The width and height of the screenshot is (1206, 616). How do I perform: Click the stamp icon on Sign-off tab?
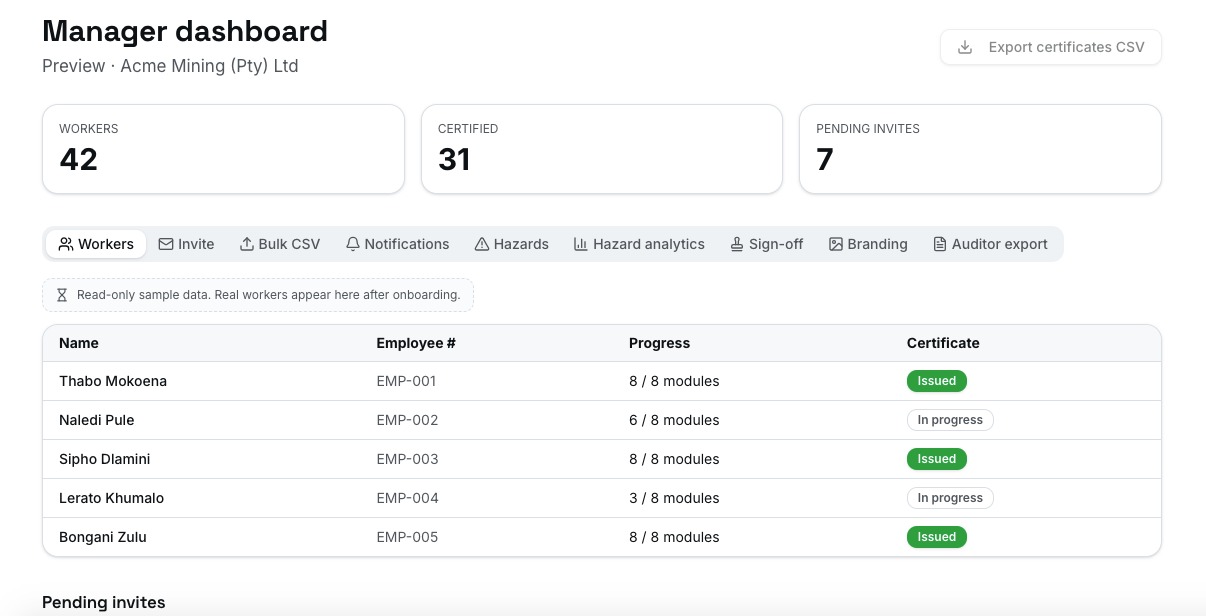[737, 244]
